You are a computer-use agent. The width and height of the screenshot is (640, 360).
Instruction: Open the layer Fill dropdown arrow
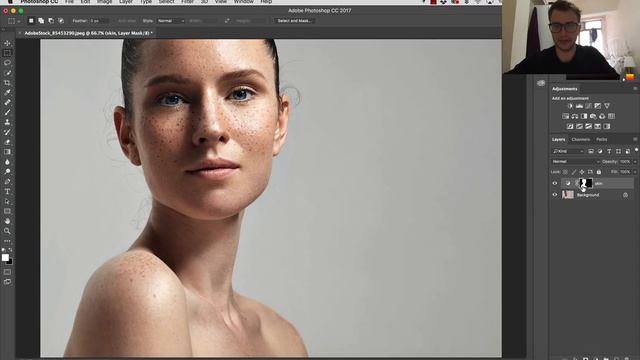635,172
